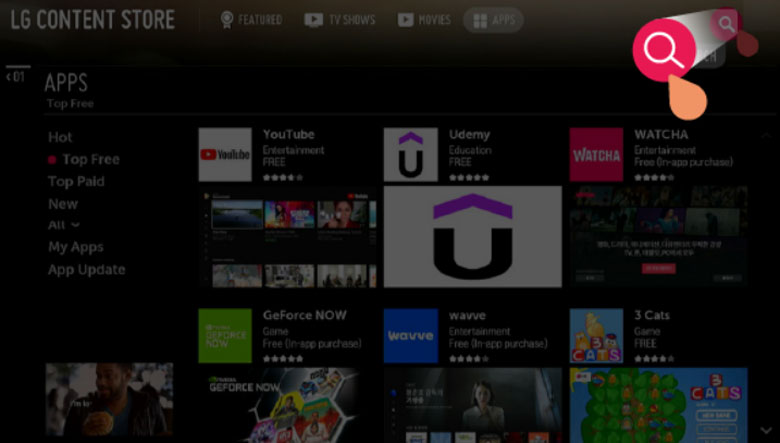Viewport: 780px width, 443px height.
Task: Open the YouTube app icon
Action: tap(225, 154)
